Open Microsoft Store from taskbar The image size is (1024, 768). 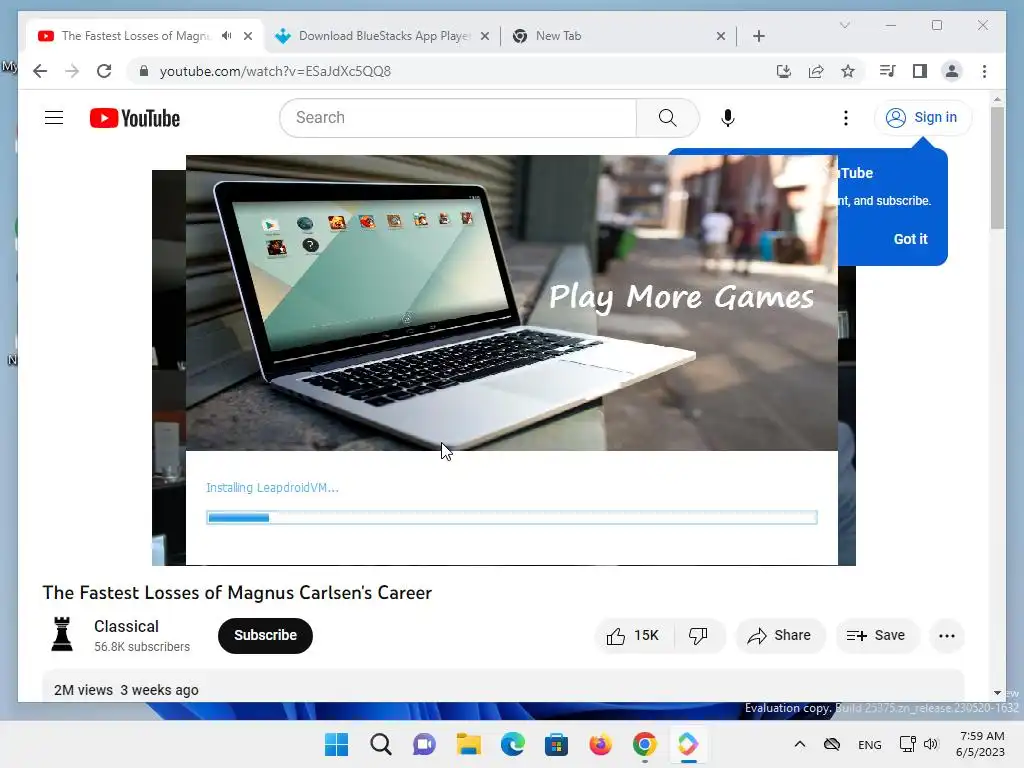pyautogui.click(x=556, y=744)
